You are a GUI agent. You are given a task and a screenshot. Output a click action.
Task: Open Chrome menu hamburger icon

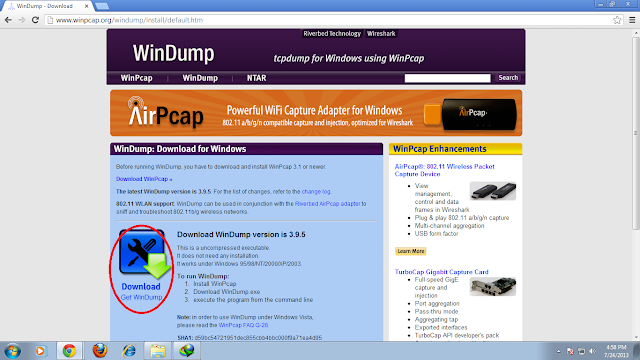pos(632,20)
